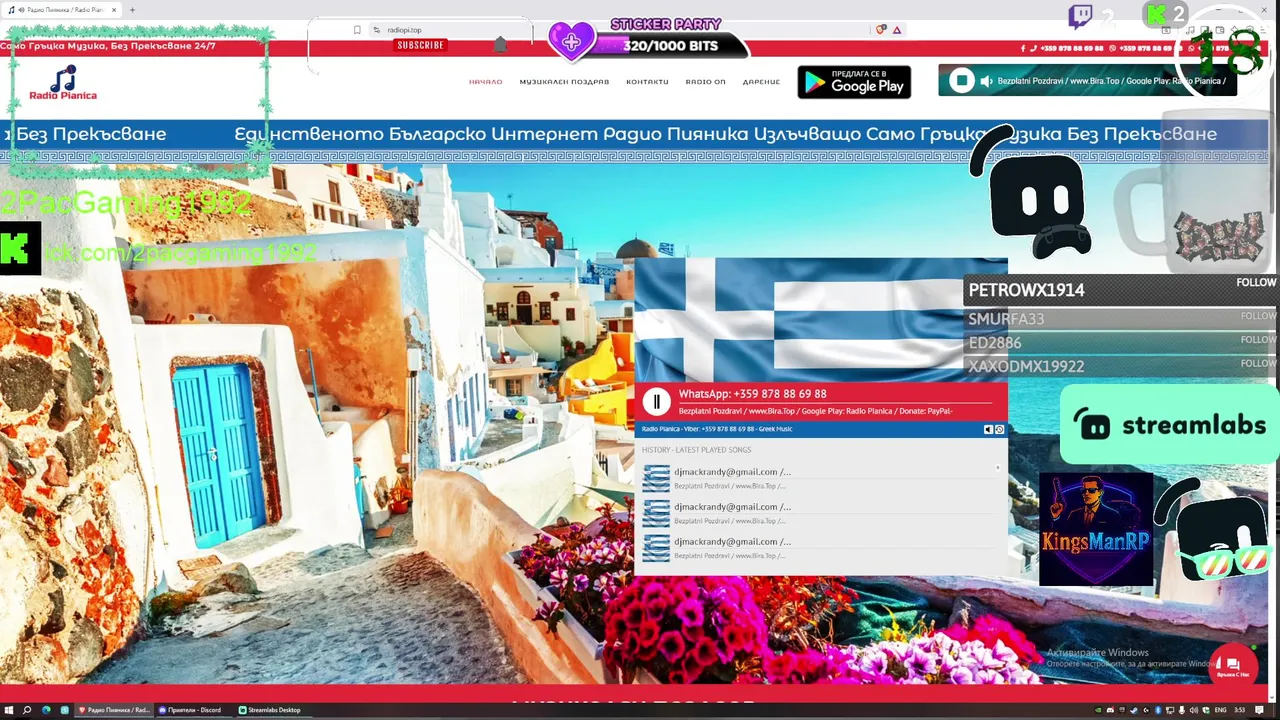Click the Twitch logo icon
Viewport: 1280px width, 720px height.
(x=1081, y=15)
